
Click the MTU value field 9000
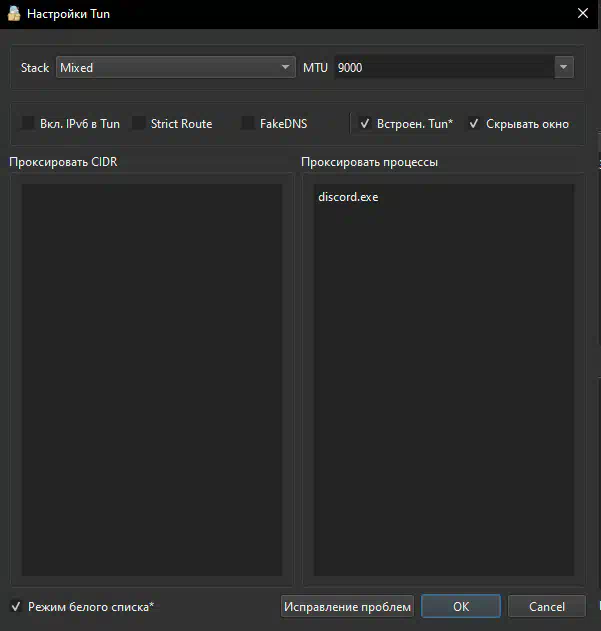tap(444, 67)
